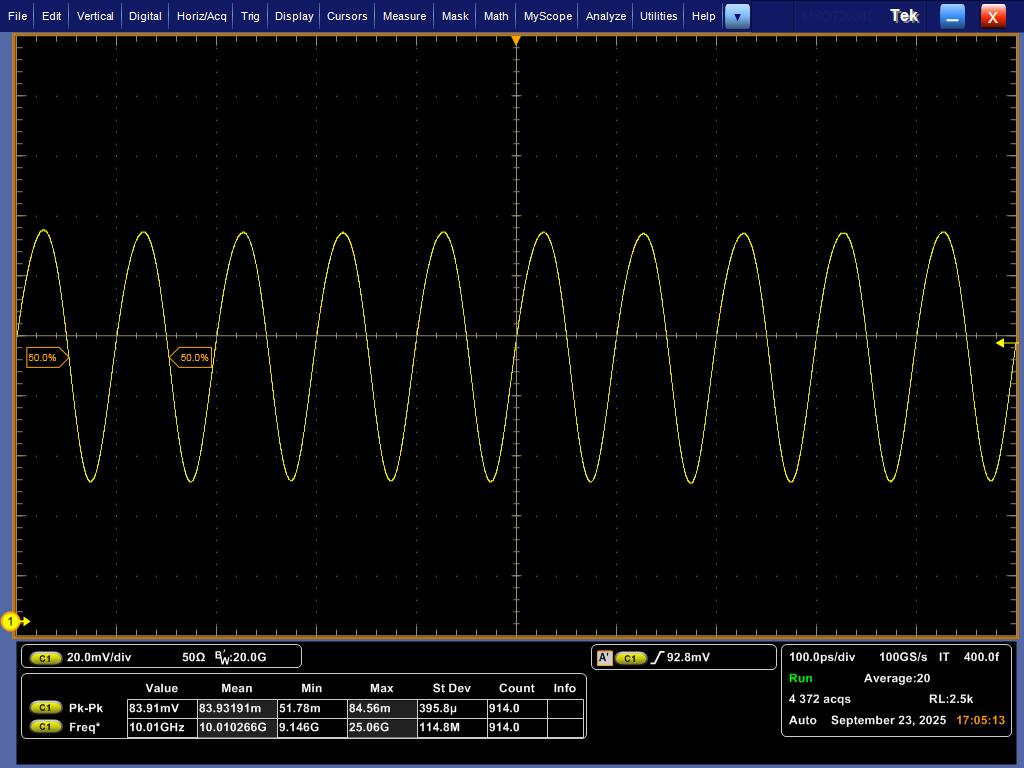This screenshot has width=1024, height=768.
Task: Click the C1 trigger source badge
Action: (630, 658)
